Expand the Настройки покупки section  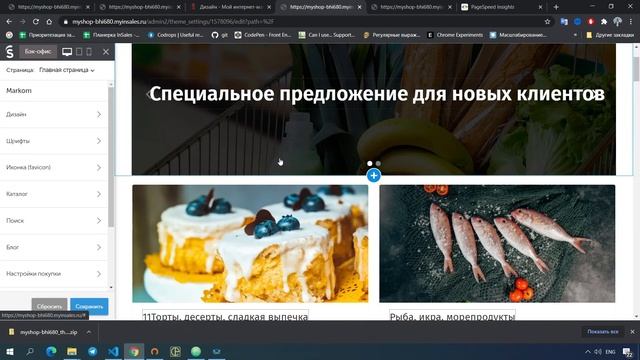pyautogui.click(x=53, y=273)
